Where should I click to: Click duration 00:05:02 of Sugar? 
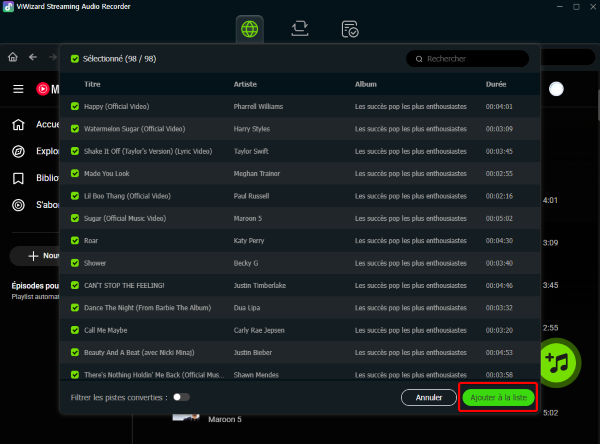(499, 218)
